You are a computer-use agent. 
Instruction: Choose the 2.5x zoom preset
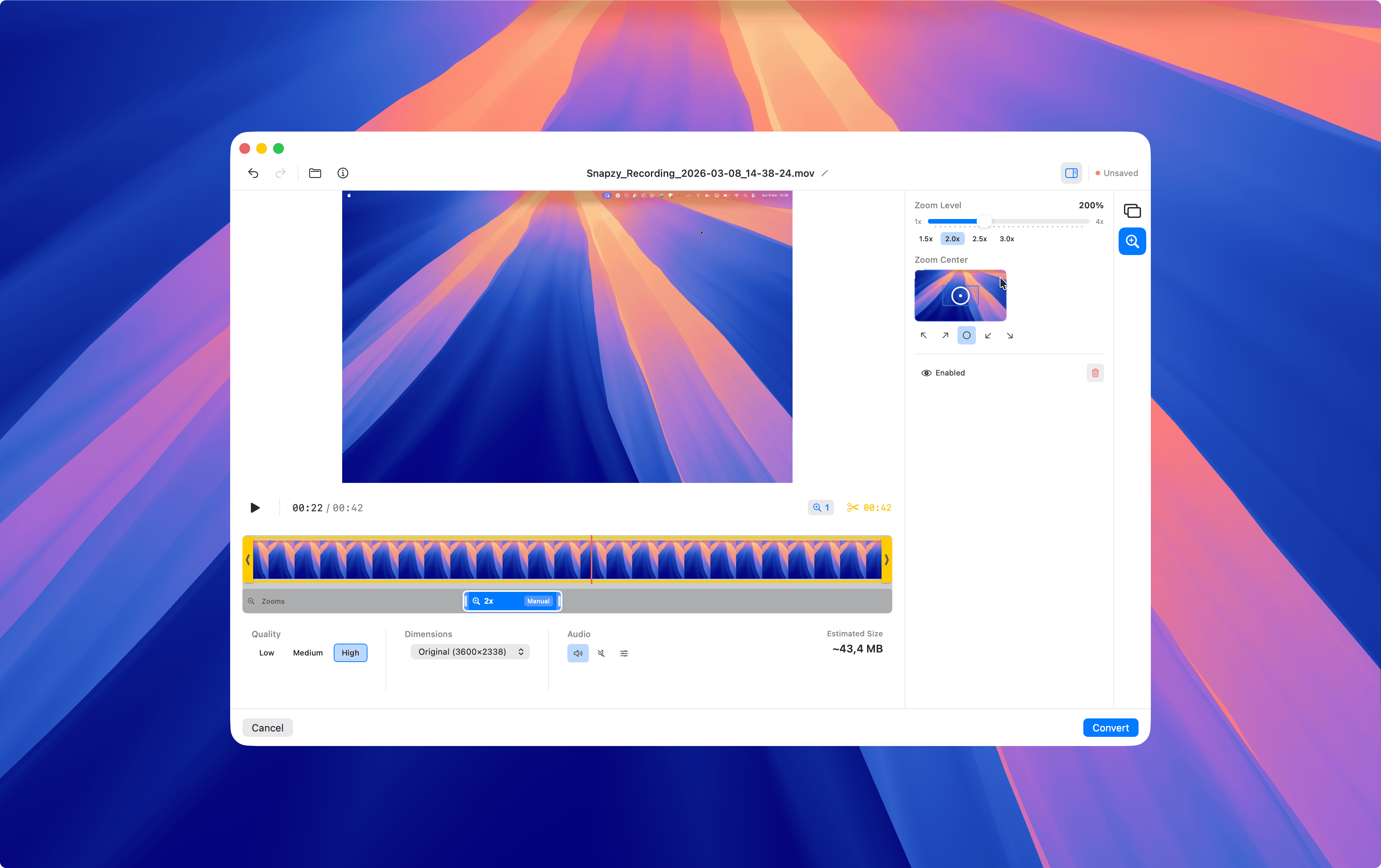coord(979,239)
